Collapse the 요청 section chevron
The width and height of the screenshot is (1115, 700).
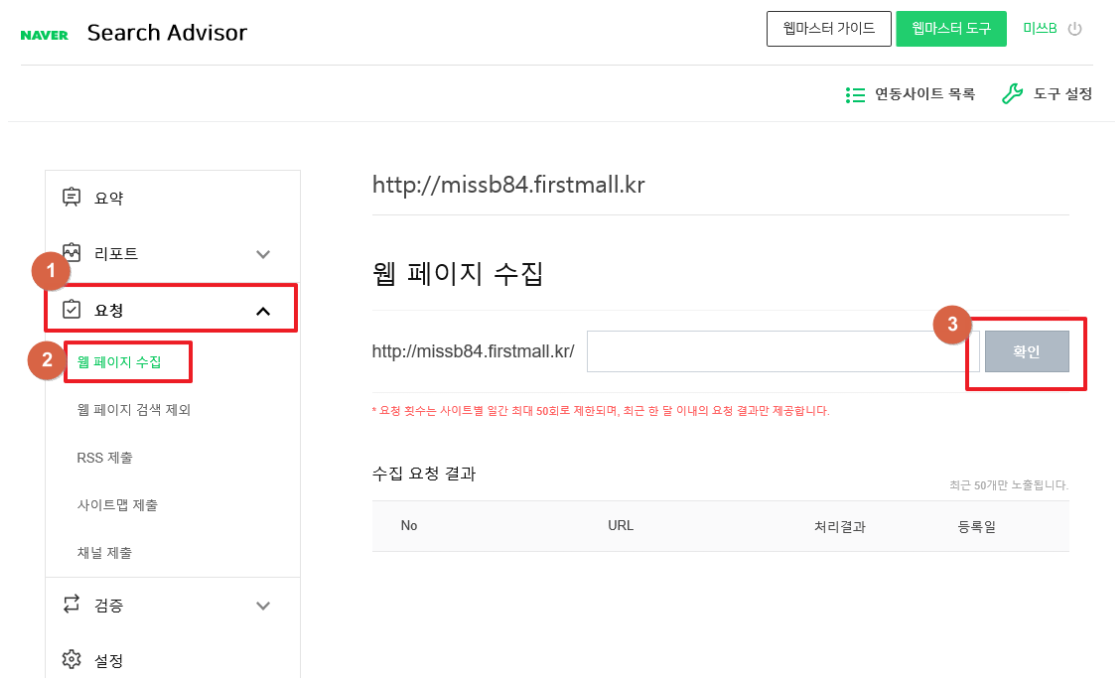point(263,311)
